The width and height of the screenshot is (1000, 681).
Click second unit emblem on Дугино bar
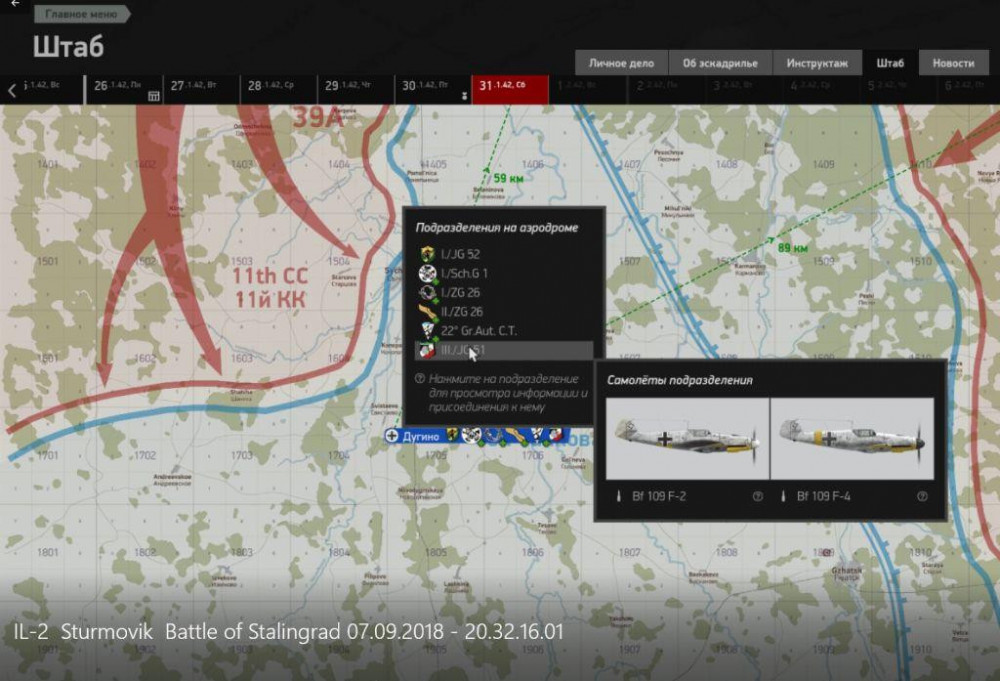(x=471, y=436)
